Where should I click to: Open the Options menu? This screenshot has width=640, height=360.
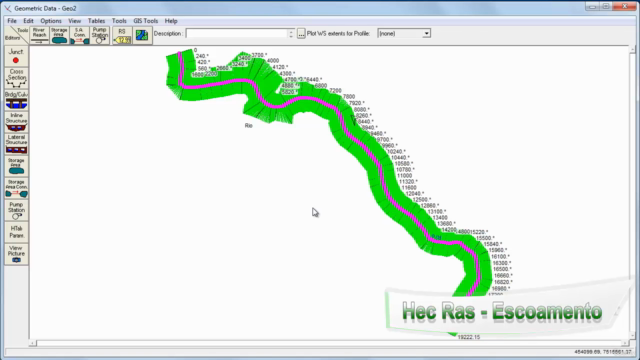(51, 21)
